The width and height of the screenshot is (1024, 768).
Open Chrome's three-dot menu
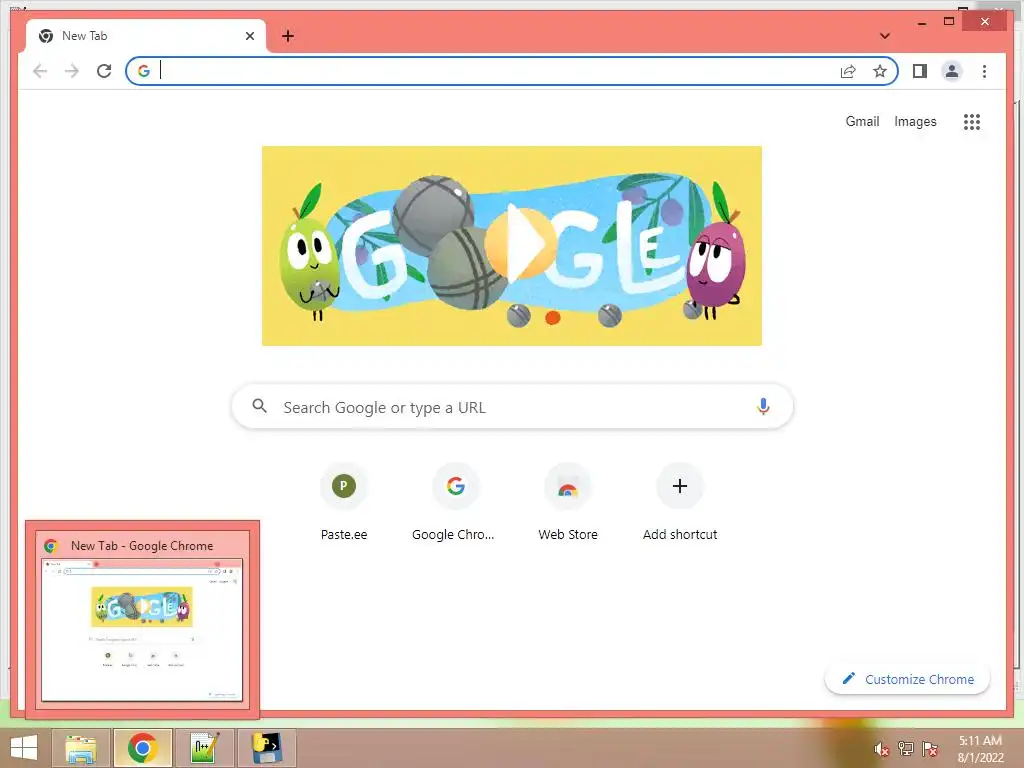click(x=984, y=71)
